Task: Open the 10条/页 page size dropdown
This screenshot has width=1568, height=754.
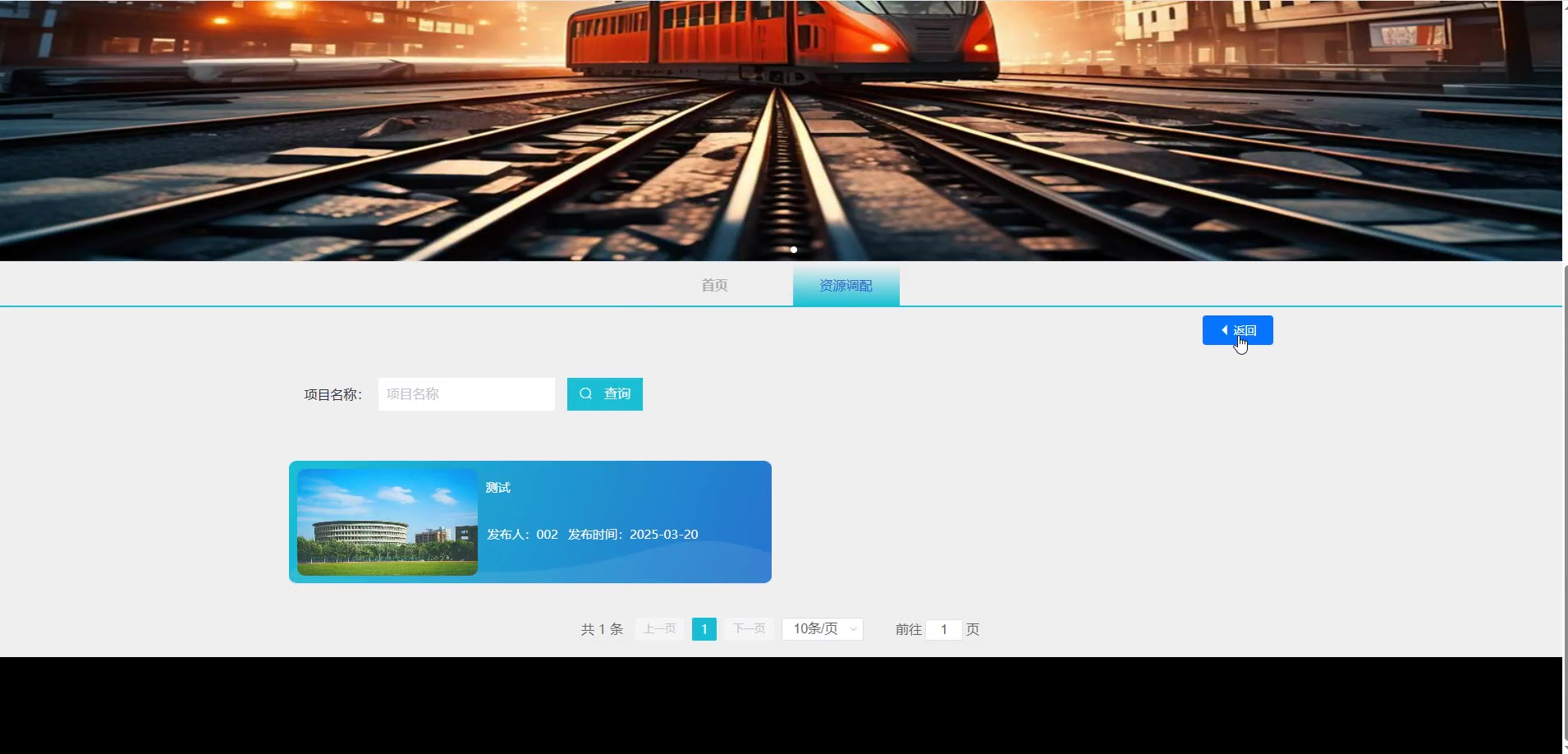Action: pyautogui.click(x=823, y=629)
